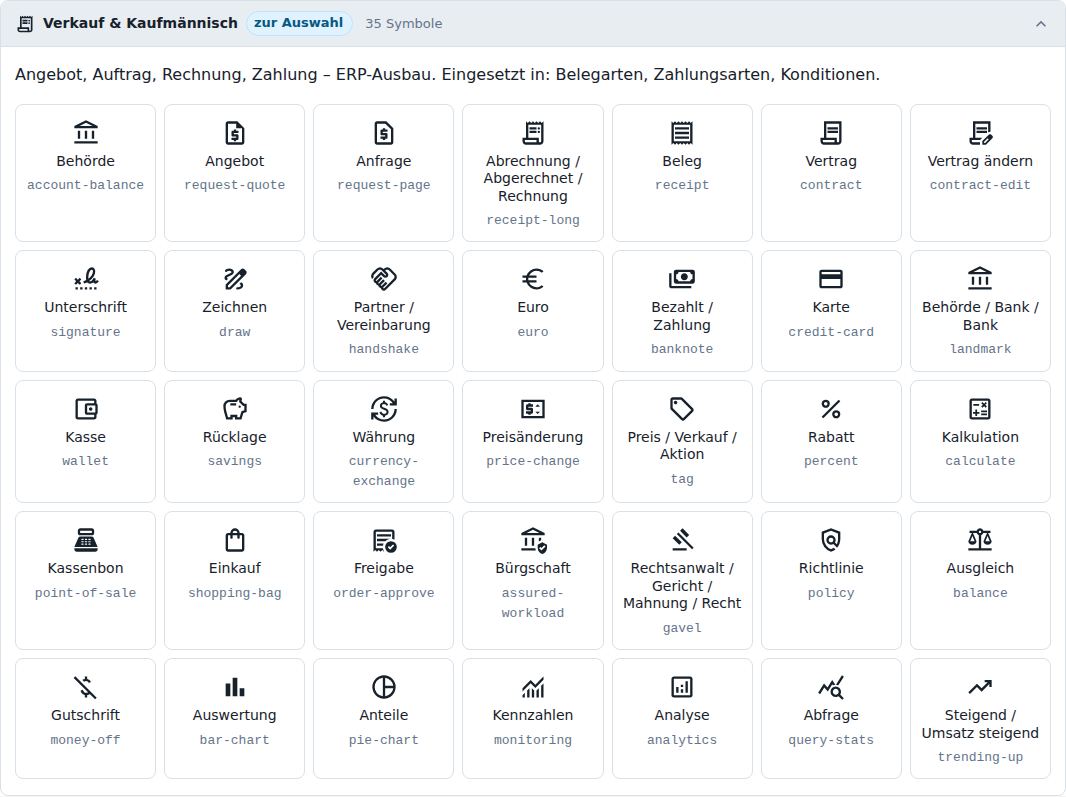Click the 'Verkauf & Kaufmännisch' section title
The height and width of the screenshot is (797, 1066).
pos(140,23)
